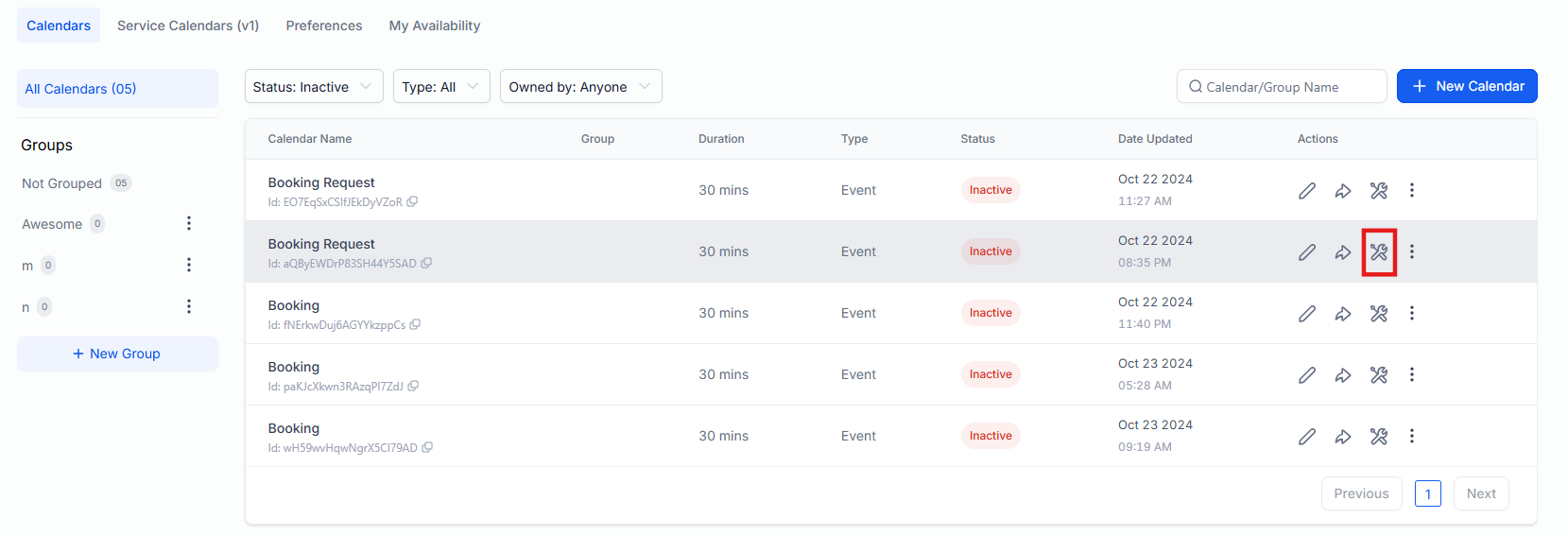This screenshot has height=536, width=1568.
Task: Click the New Calendar button
Action: [x=1466, y=86]
